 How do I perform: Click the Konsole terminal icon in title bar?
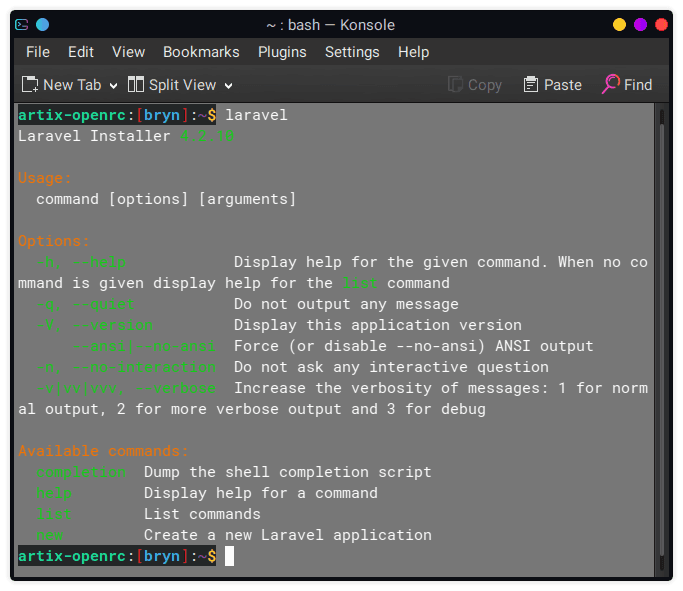[x=21, y=24]
